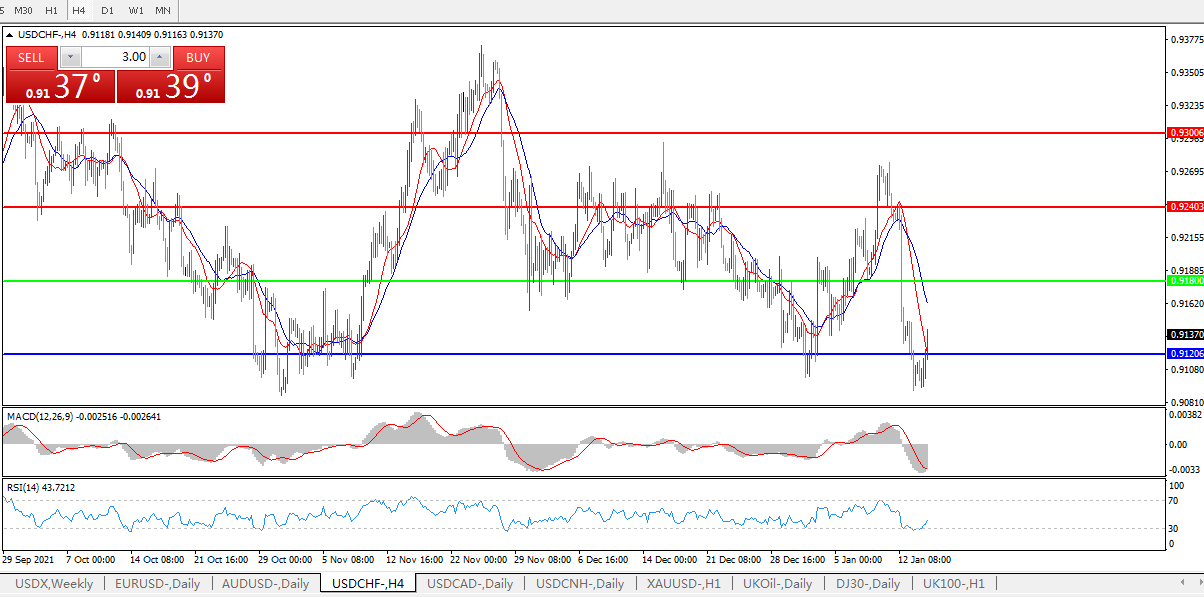
Task: Collapse the one-click trading panel triangle
Action: tap(10, 35)
